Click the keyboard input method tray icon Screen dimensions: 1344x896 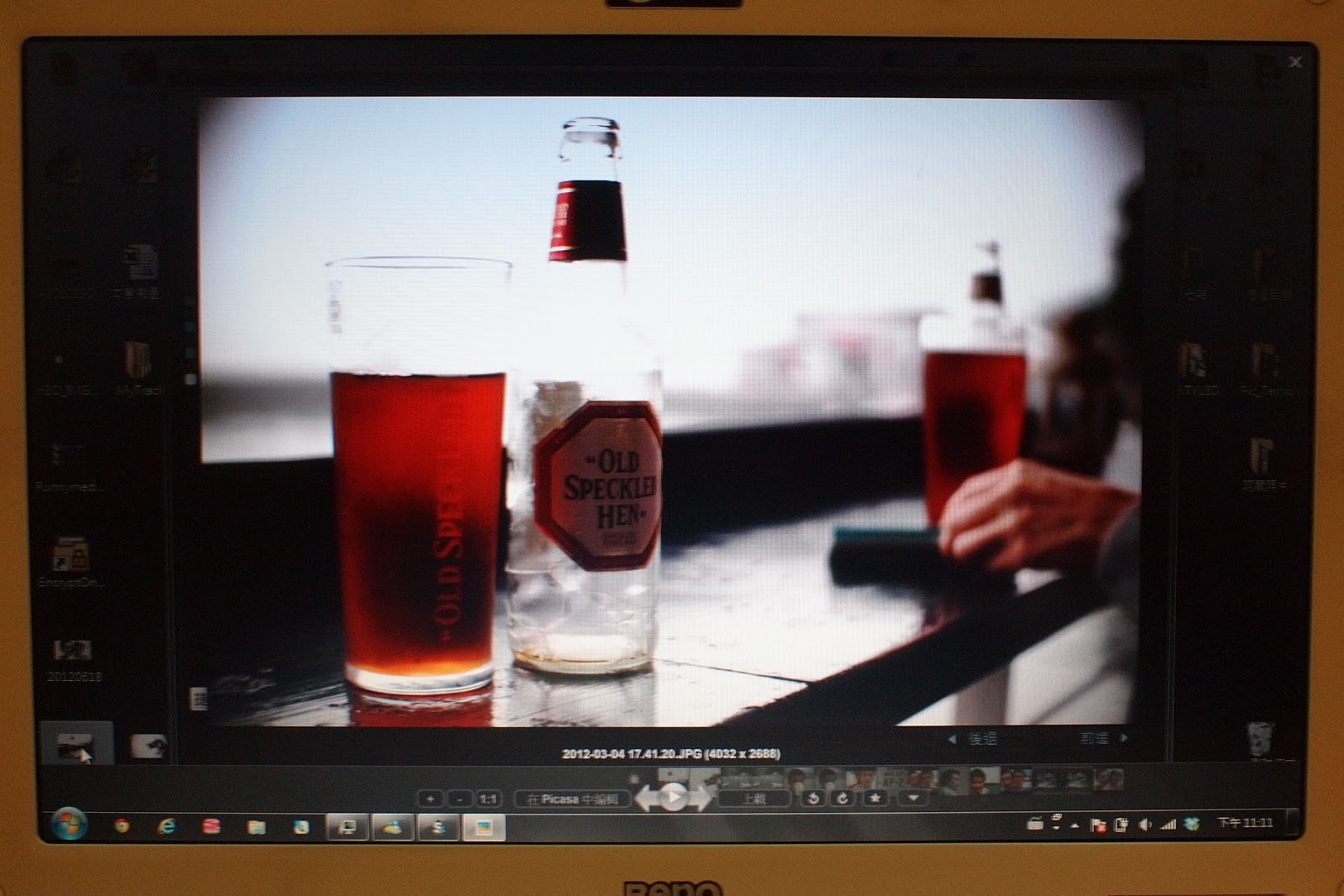[1035, 824]
